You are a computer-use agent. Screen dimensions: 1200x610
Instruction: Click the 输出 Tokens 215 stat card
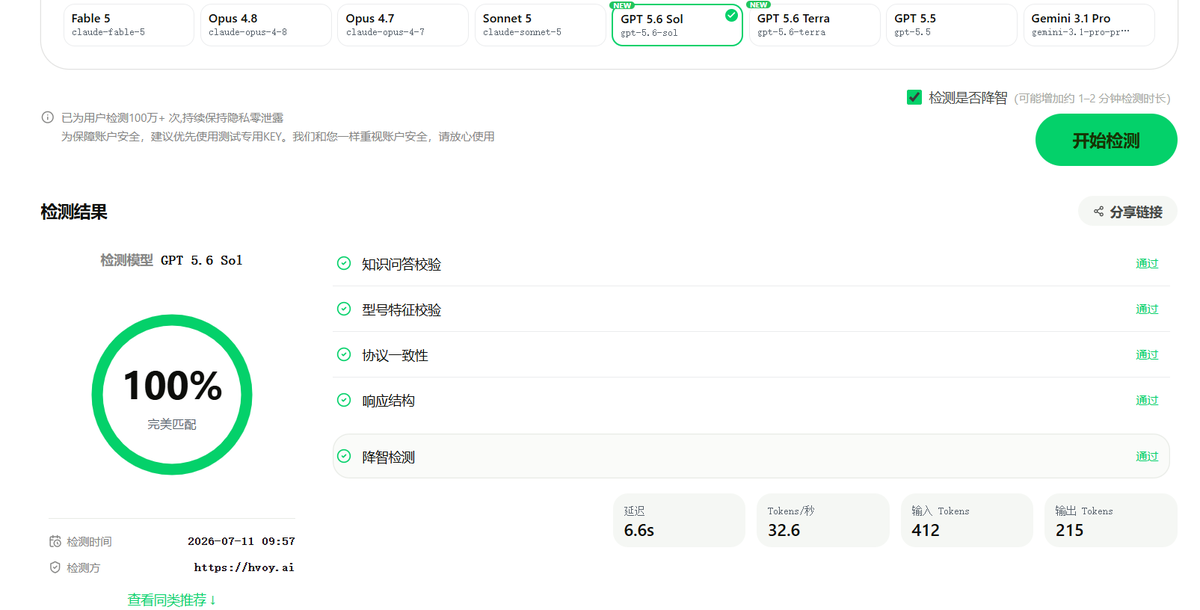(1111, 520)
